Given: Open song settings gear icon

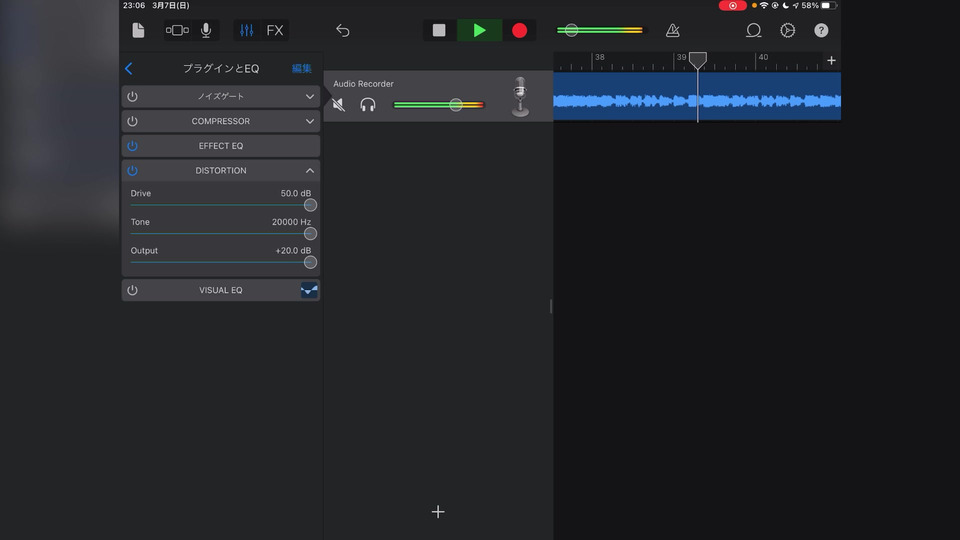Looking at the screenshot, I should coord(788,30).
